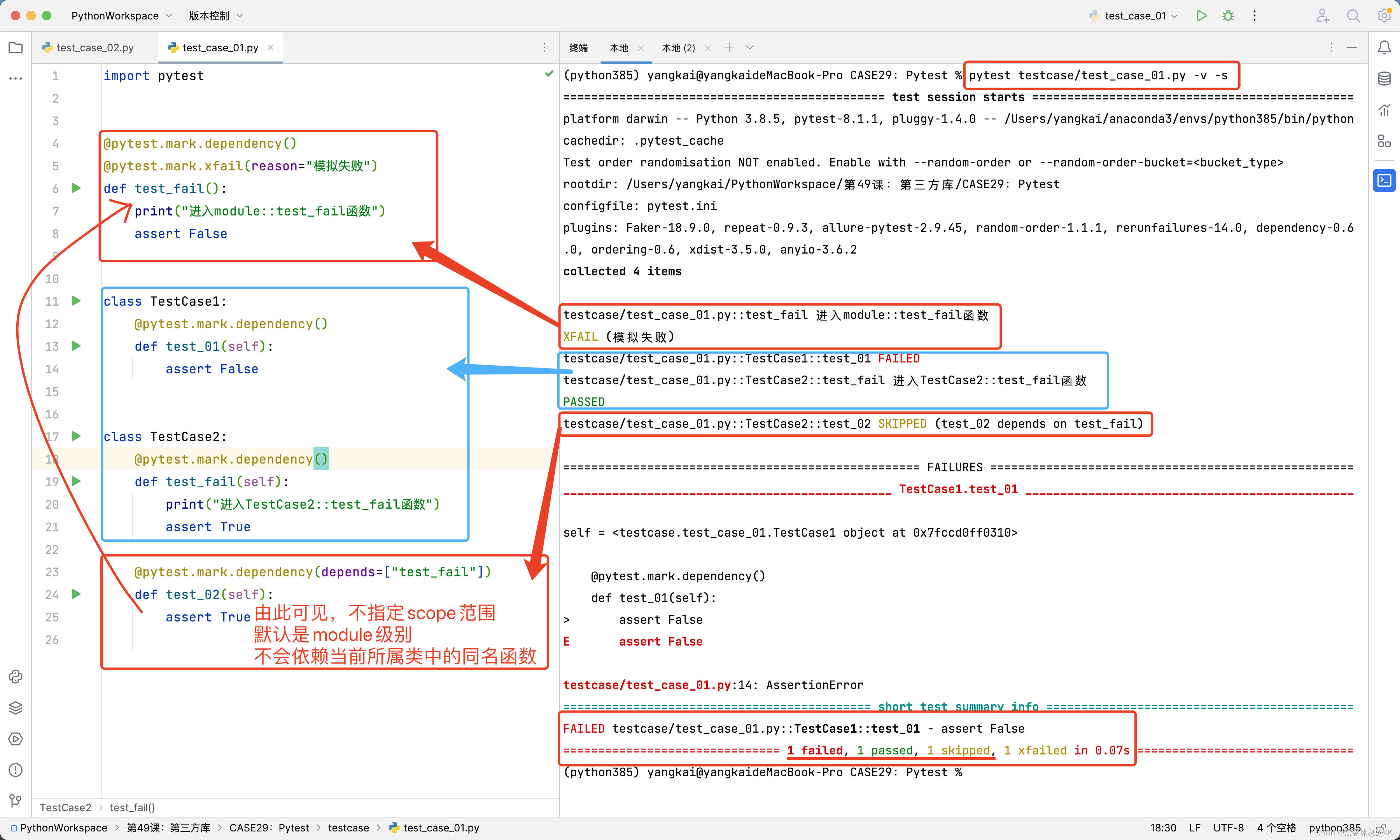Run test_fail method from gutter at line 19

(x=76, y=481)
